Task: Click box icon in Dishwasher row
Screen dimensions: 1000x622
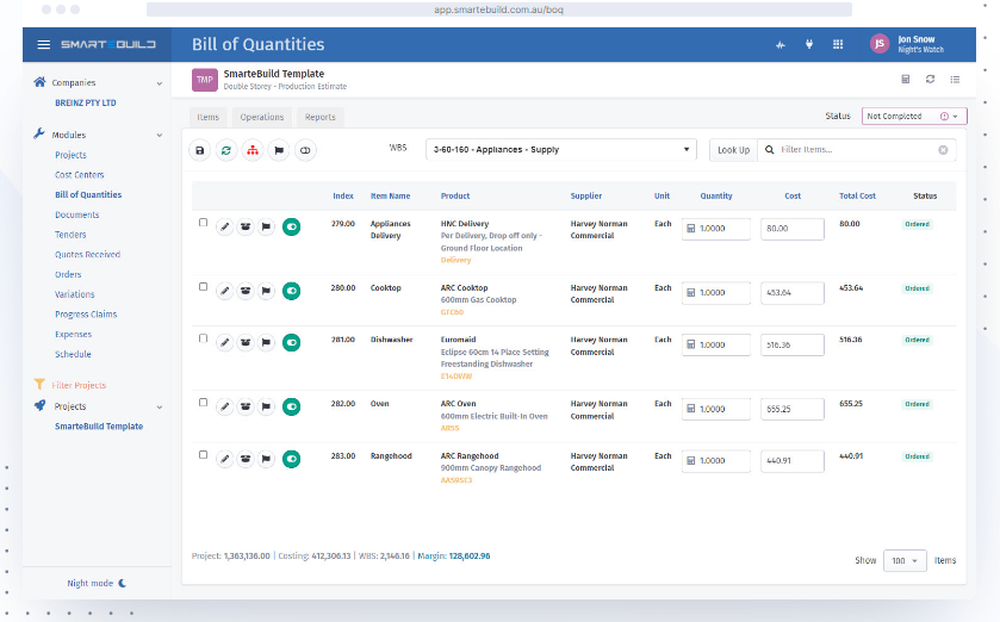Action: [246, 343]
